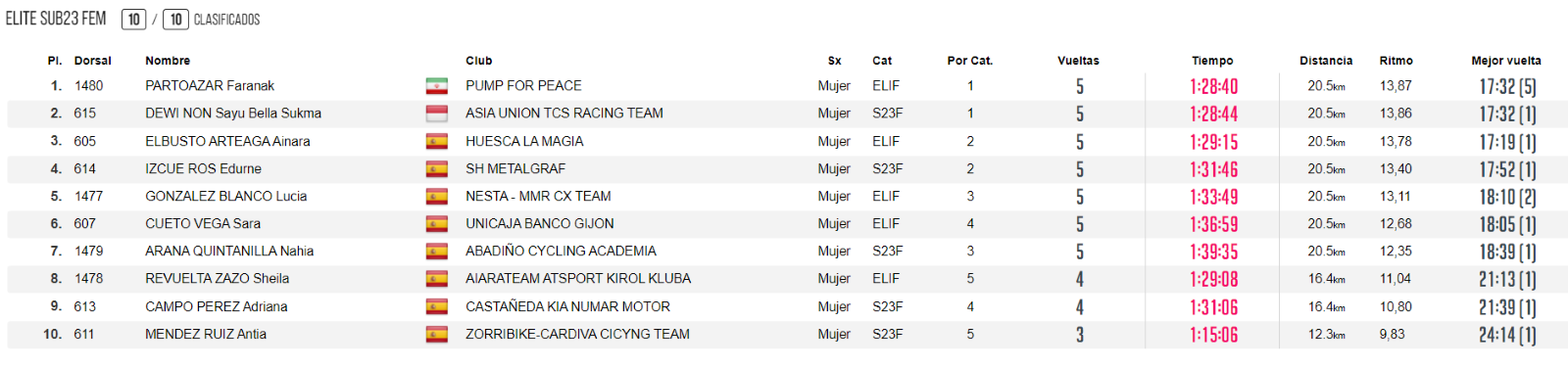
Task: Click the Spain flag next to IZCUE ROS Edurne
Action: click(x=436, y=169)
